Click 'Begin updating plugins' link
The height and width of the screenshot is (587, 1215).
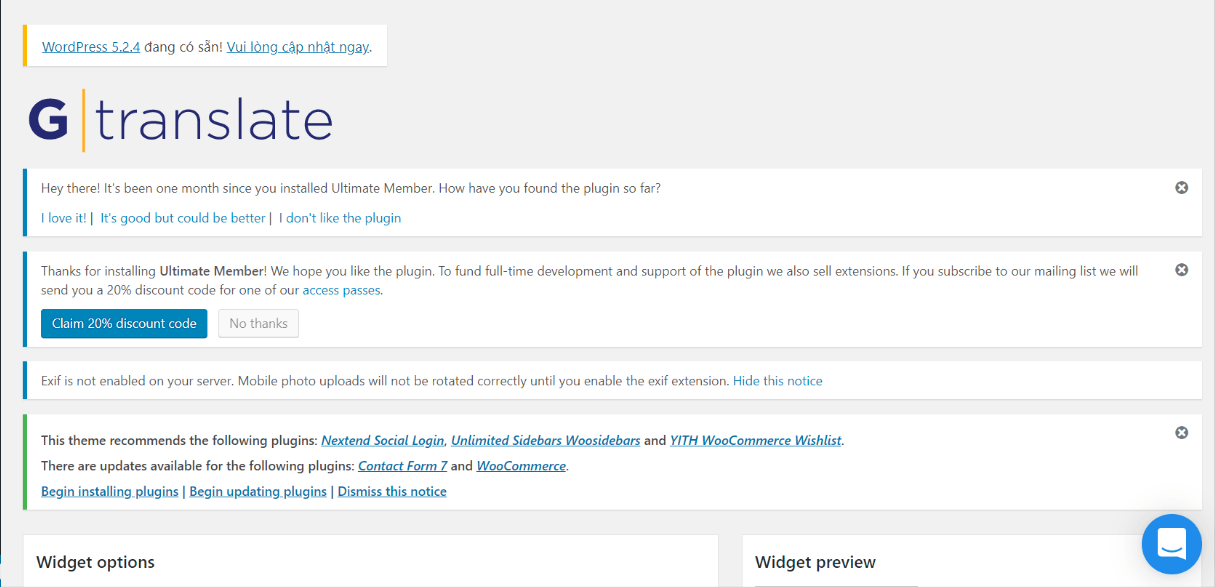258,492
